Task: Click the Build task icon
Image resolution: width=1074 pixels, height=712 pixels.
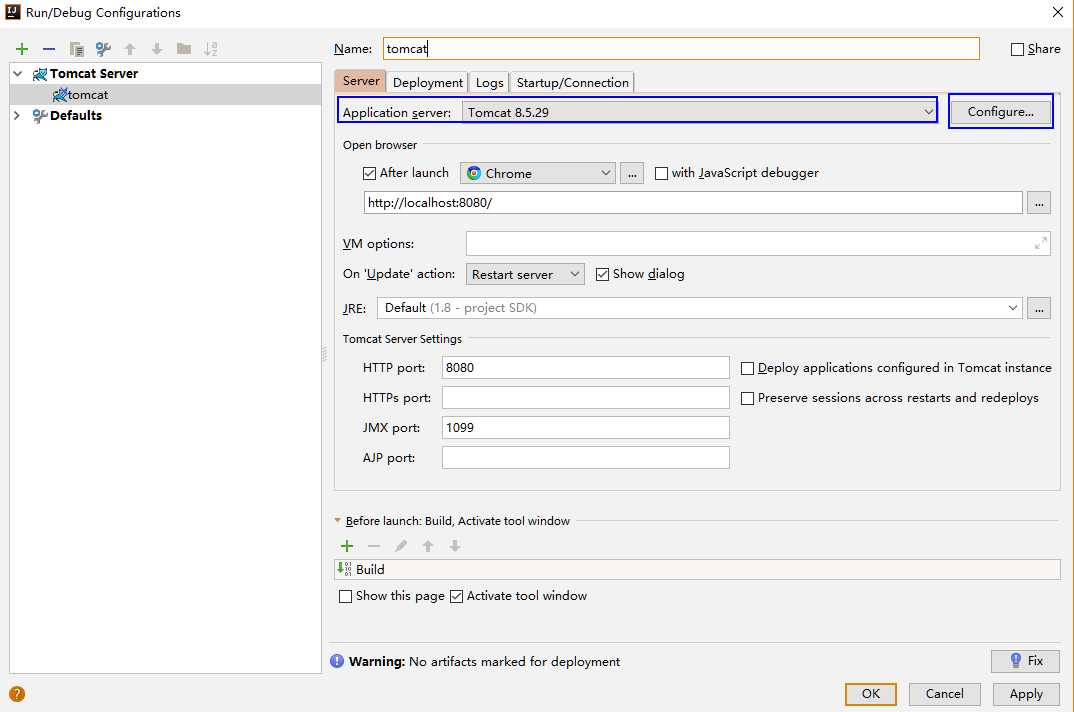Action: click(345, 569)
